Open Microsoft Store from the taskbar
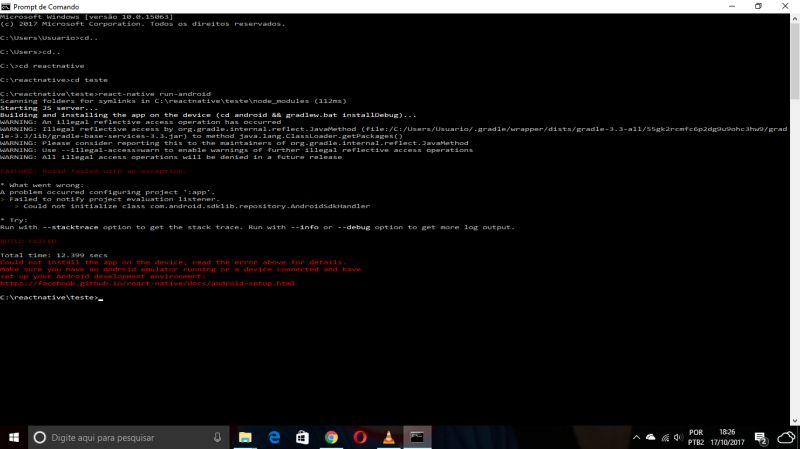 pyautogui.click(x=303, y=437)
